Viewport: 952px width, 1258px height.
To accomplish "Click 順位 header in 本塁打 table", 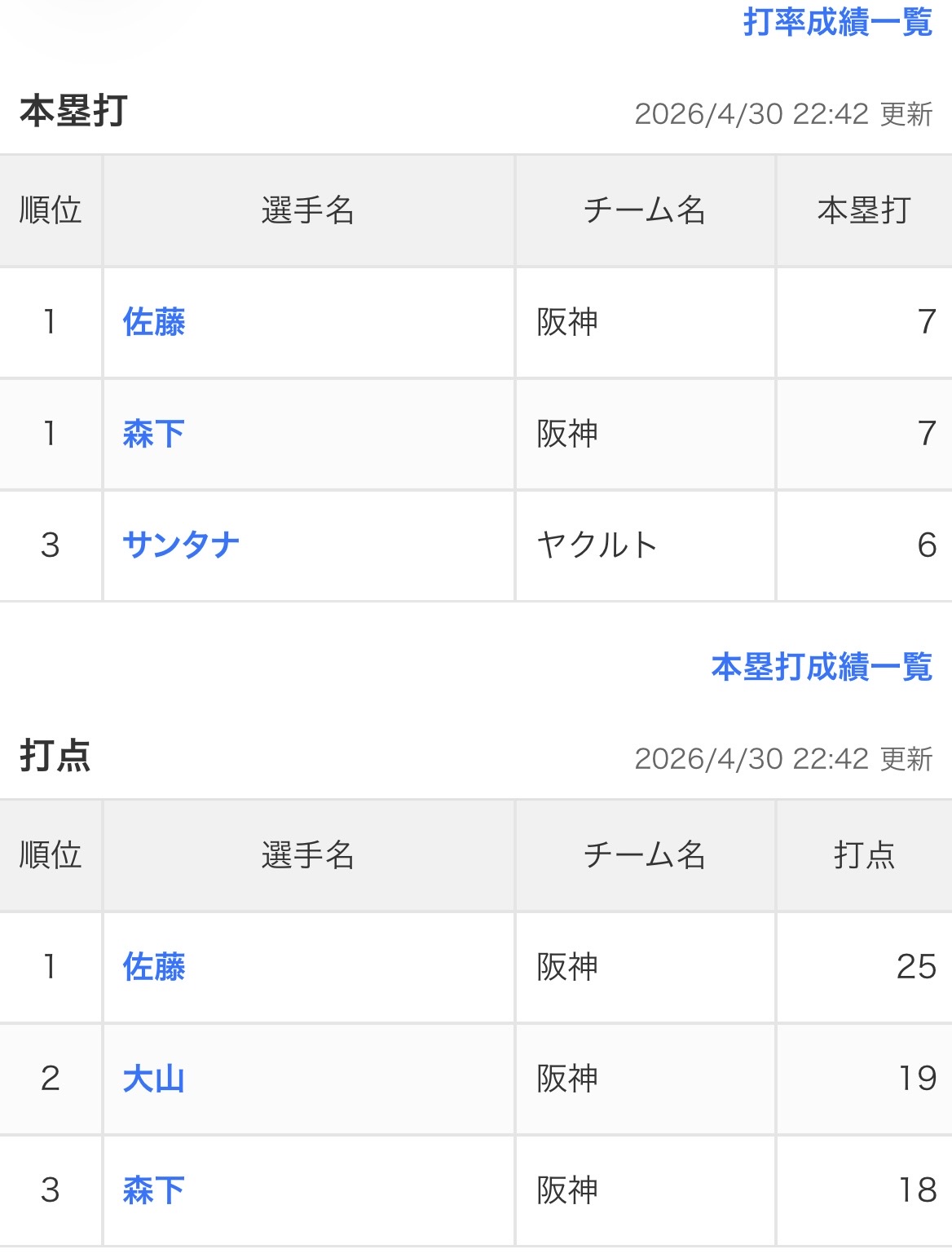I will pos(51,210).
